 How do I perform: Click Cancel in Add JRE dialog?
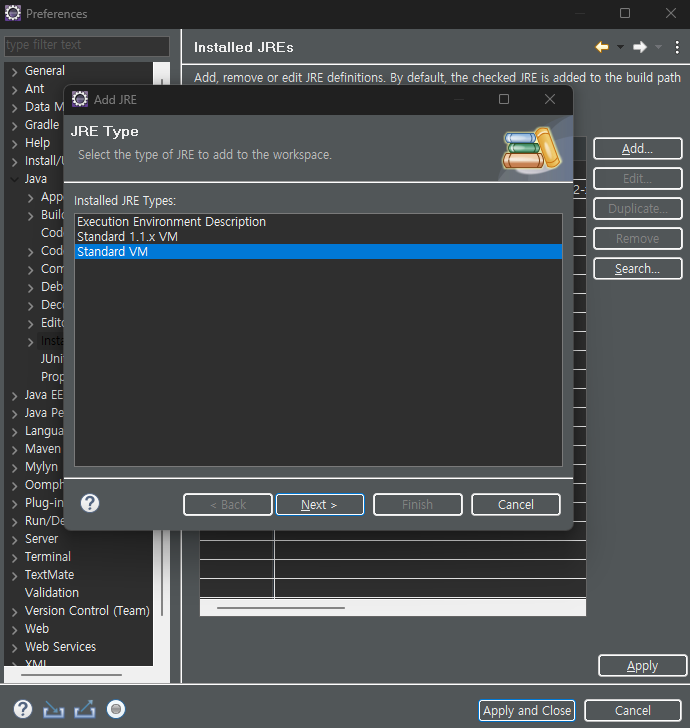[x=516, y=505]
